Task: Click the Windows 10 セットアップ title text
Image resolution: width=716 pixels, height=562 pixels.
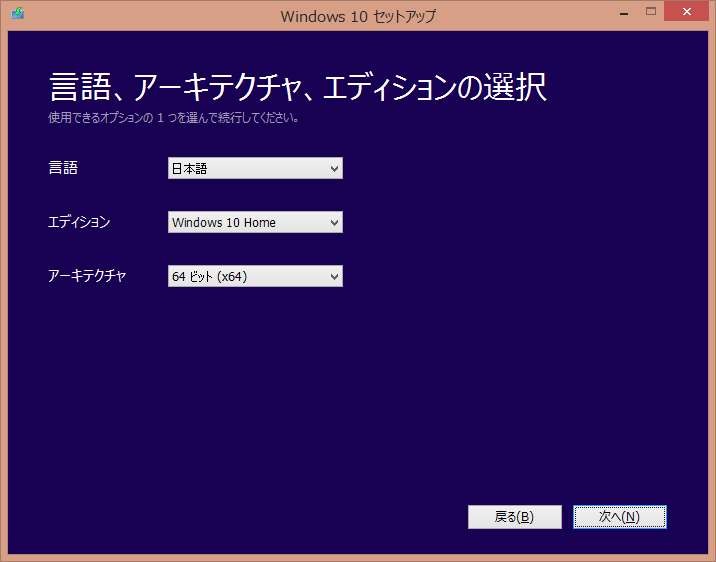Action: coord(358,16)
